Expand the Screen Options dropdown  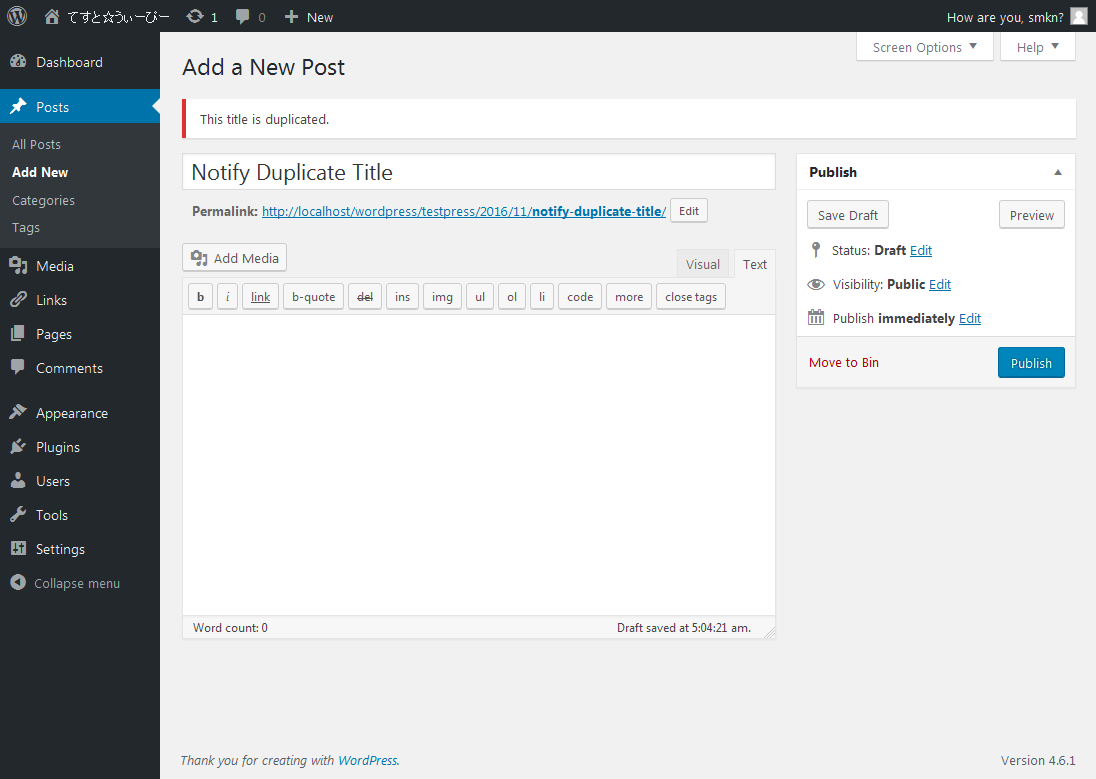click(924, 47)
